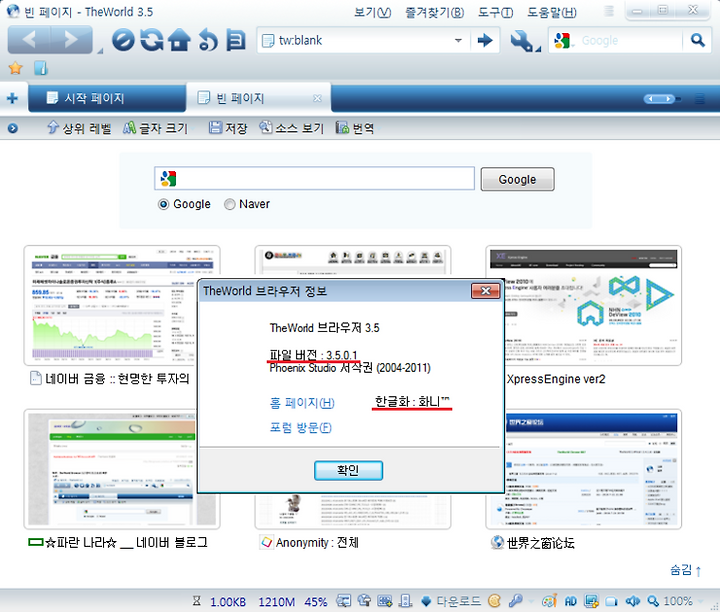Viewport: 720px width, 612px height.
Task: Click the Anonymity : 전체 link
Action: point(317,543)
